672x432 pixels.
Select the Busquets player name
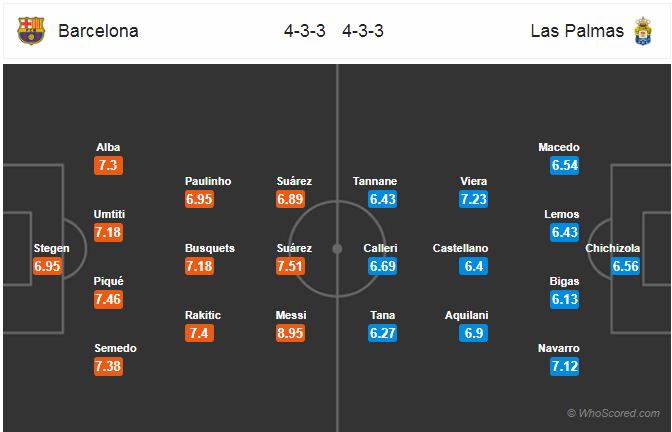[x=210, y=248]
